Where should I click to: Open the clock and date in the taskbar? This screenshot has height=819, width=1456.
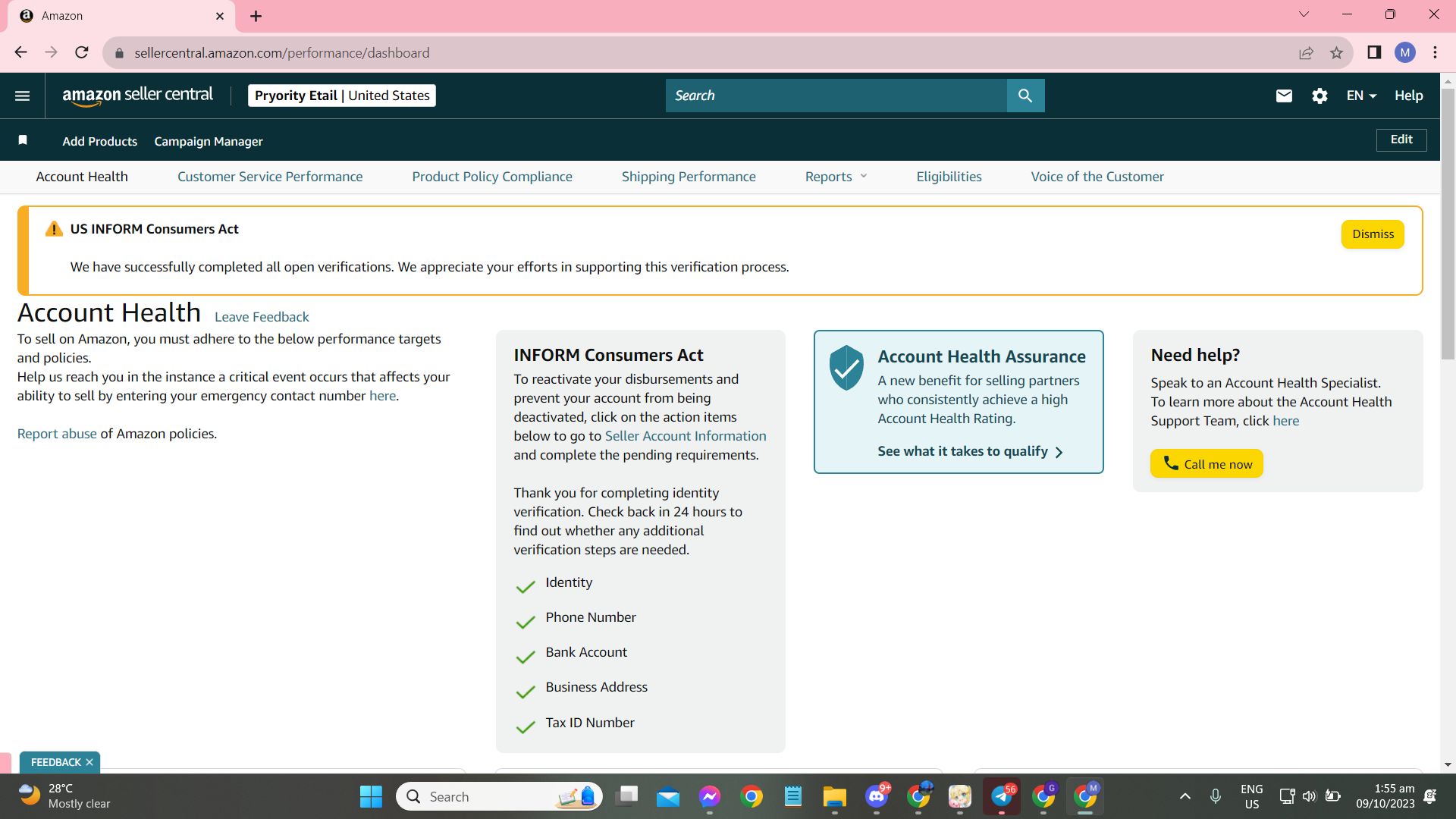1385,796
